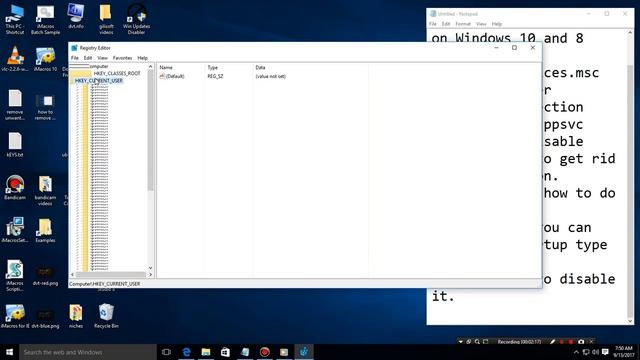
Task: Launch Win Updates Disabler shortcut
Action: (x=136, y=19)
